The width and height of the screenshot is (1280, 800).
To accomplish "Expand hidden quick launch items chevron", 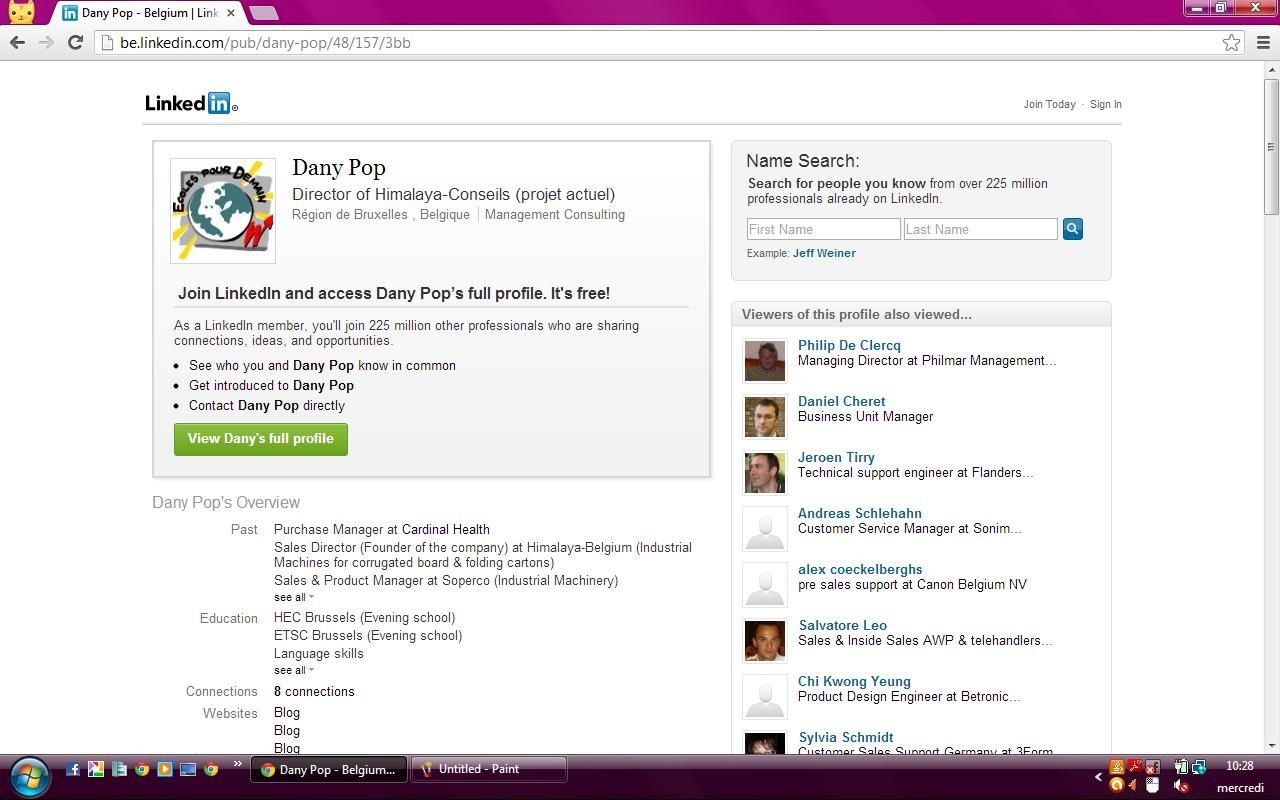I will (238, 764).
